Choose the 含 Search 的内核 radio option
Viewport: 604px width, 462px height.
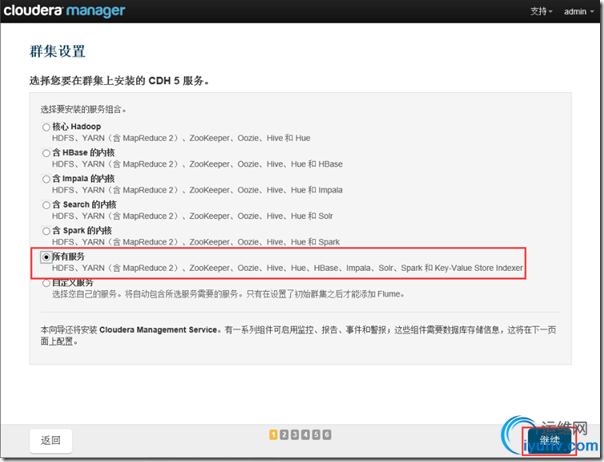coord(46,205)
